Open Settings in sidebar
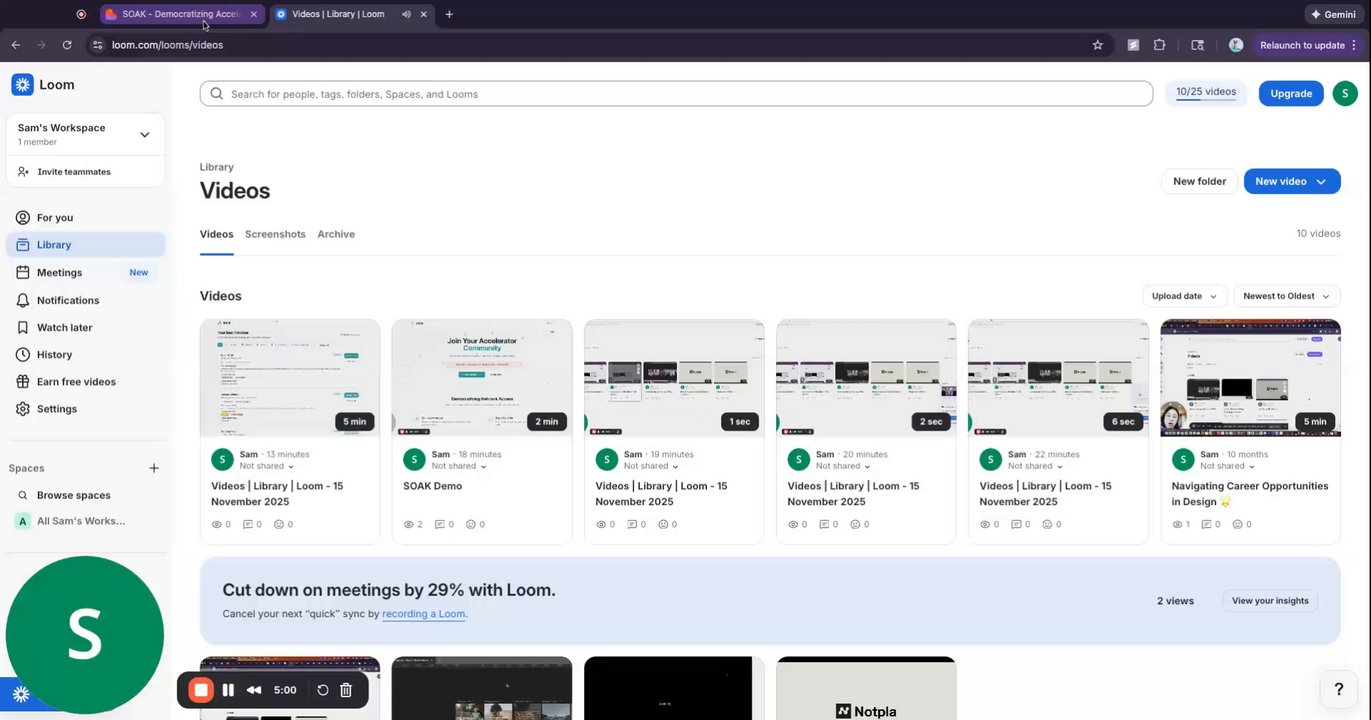Image resolution: width=1371 pixels, height=720 pixels. 86,408
